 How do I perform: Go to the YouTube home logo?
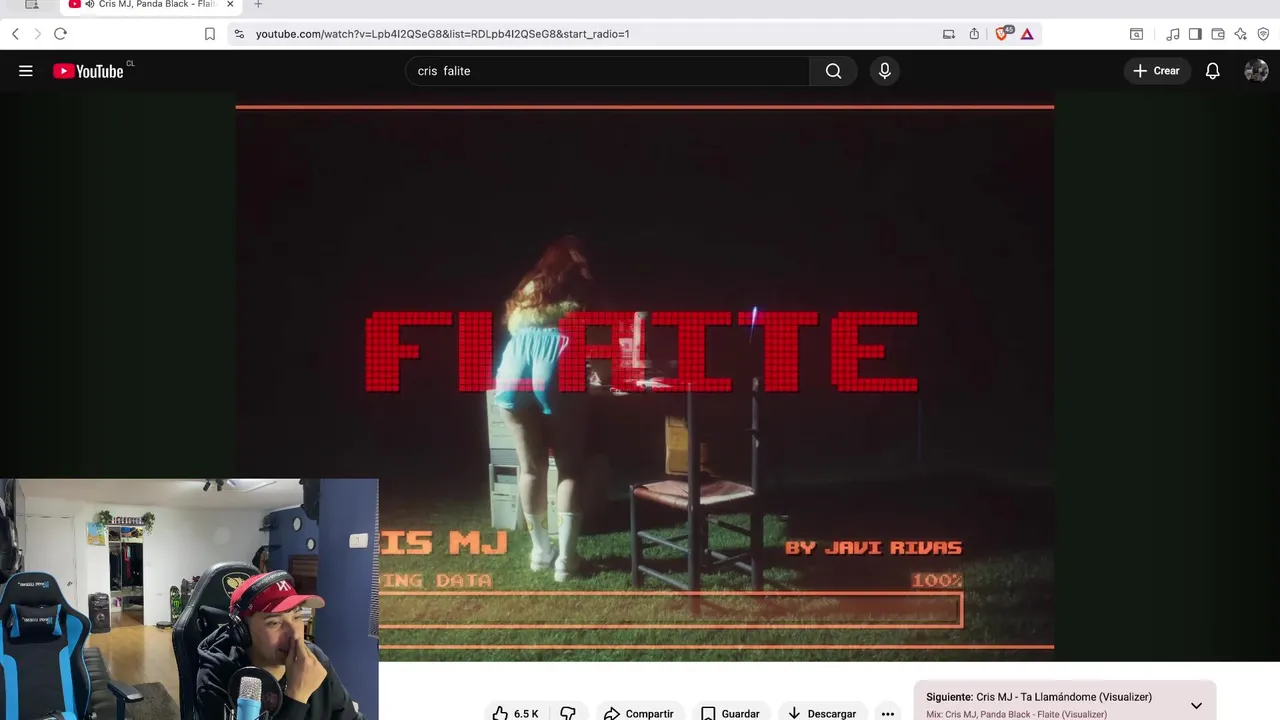click(88, 71)
